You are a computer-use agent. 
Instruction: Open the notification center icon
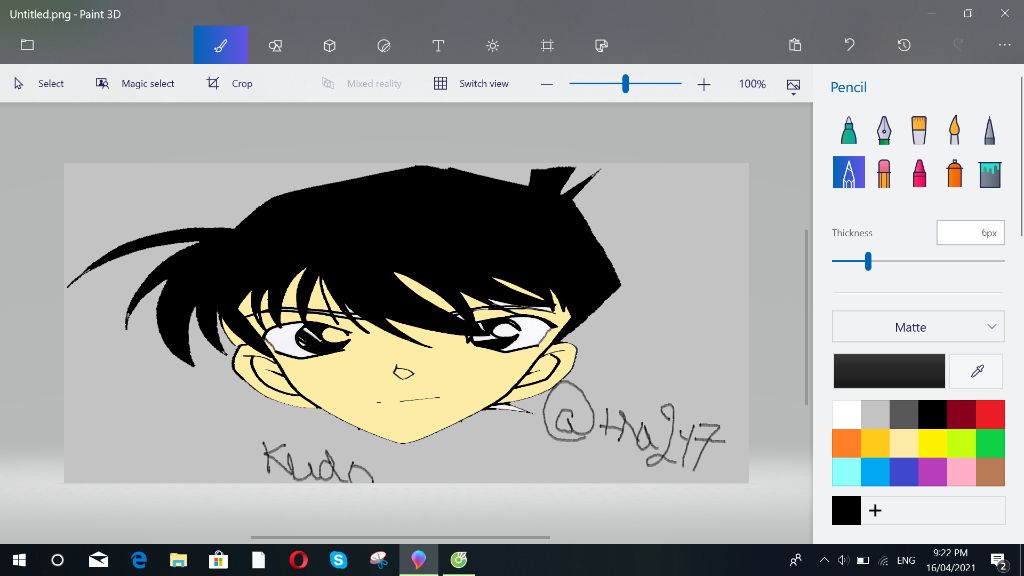pos(998,560)
